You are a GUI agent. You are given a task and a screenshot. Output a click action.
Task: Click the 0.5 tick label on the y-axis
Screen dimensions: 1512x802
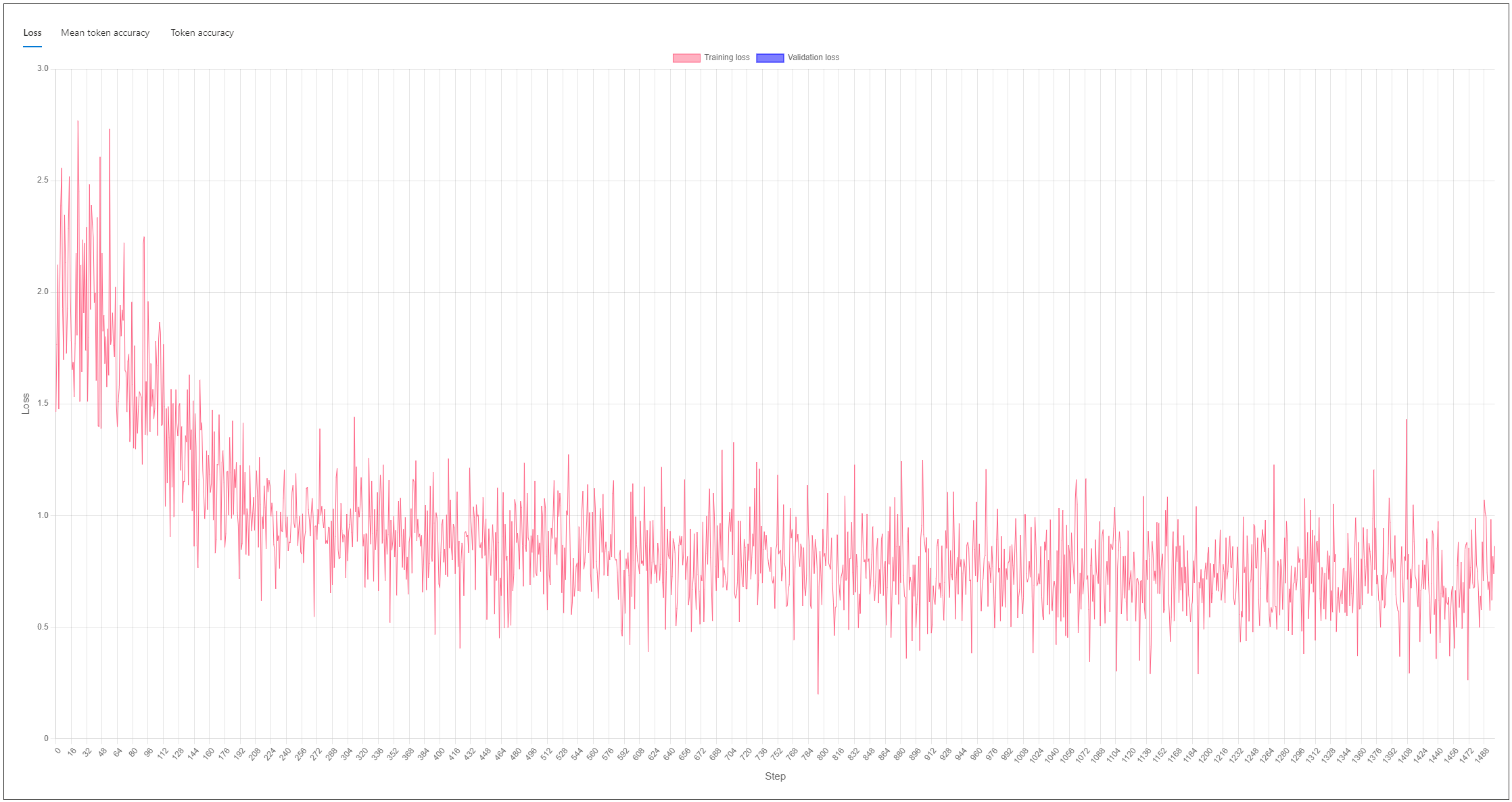tap(43, 627)
